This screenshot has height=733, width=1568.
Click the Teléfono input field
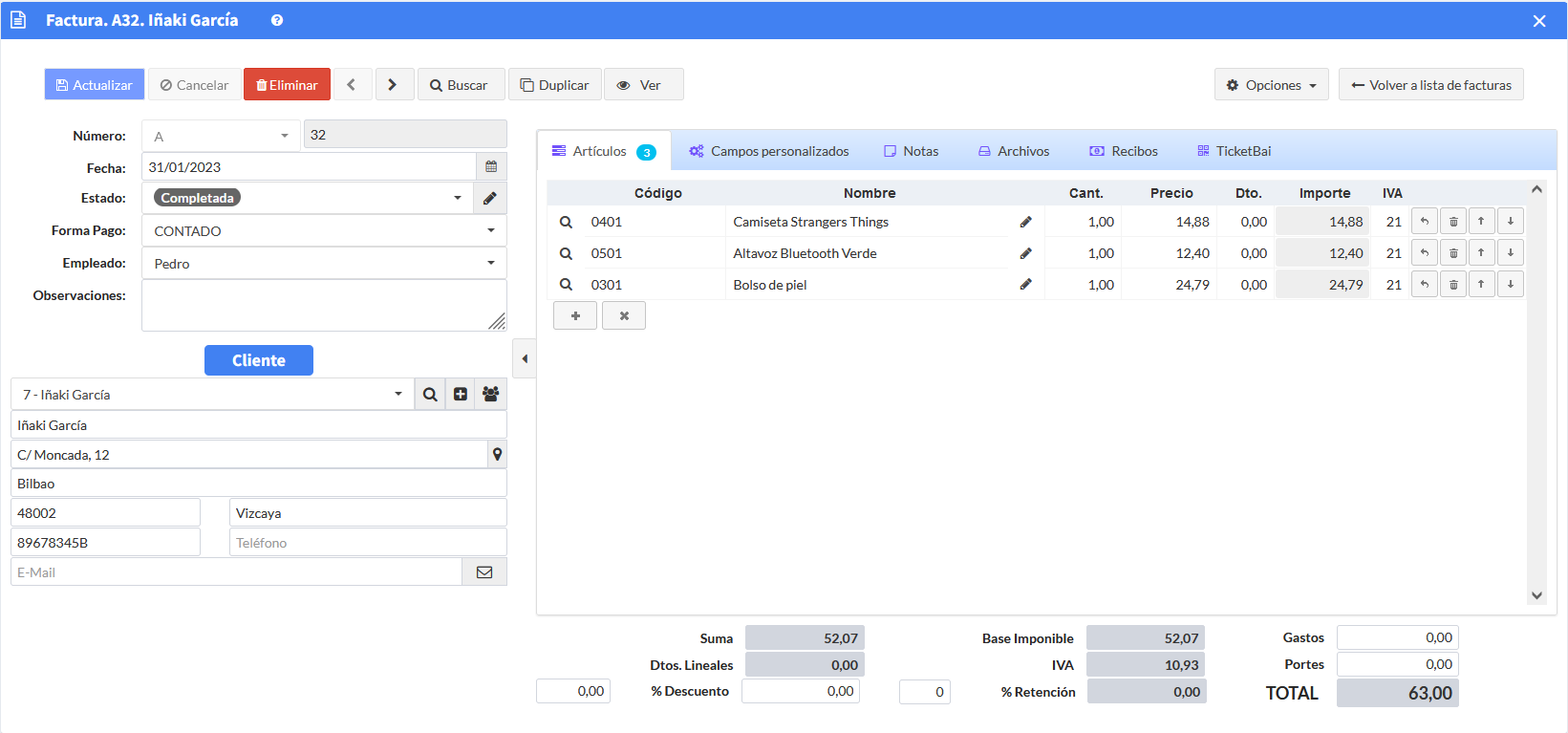368,543
